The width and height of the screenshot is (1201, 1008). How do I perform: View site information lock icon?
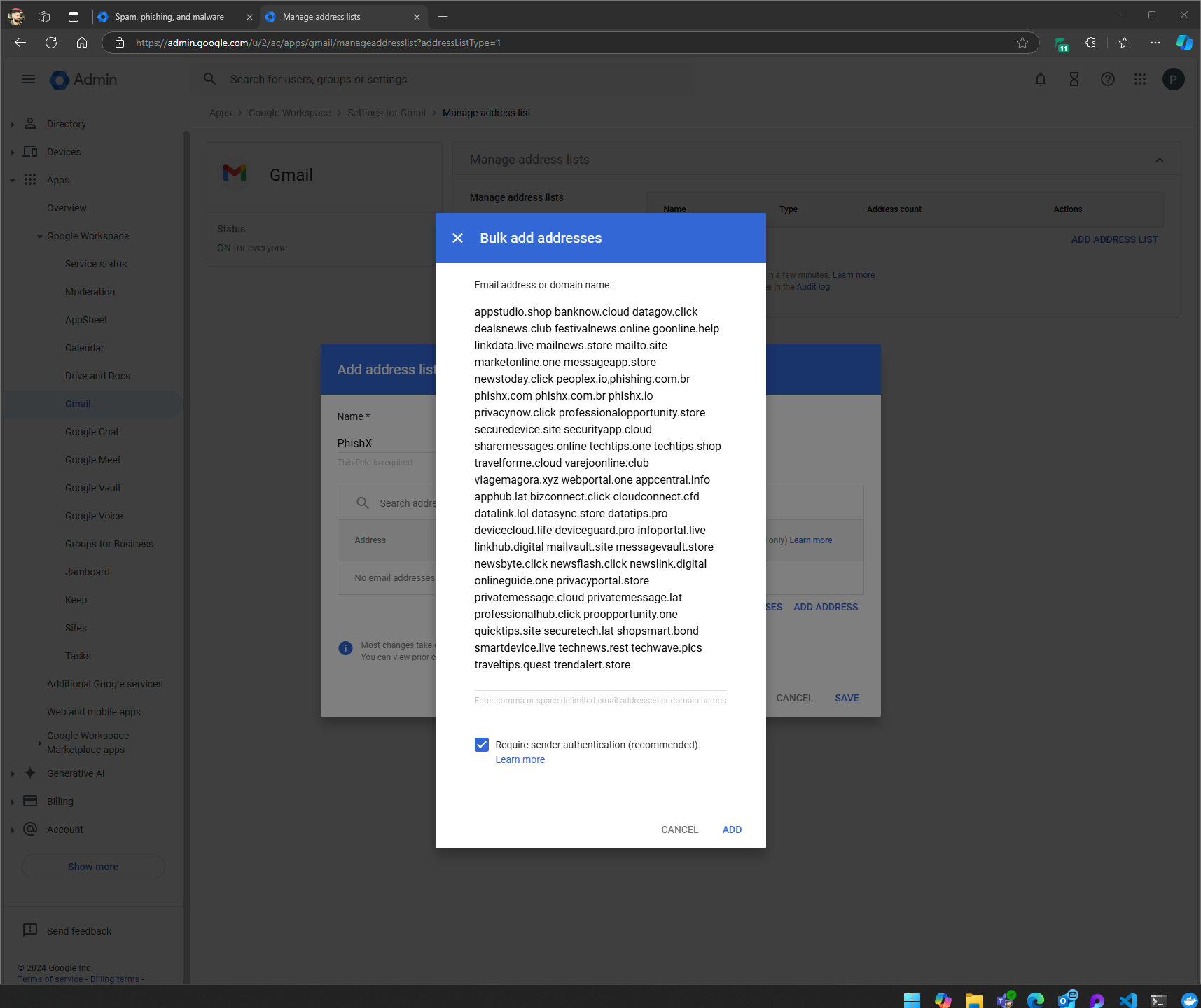(120, 43)
